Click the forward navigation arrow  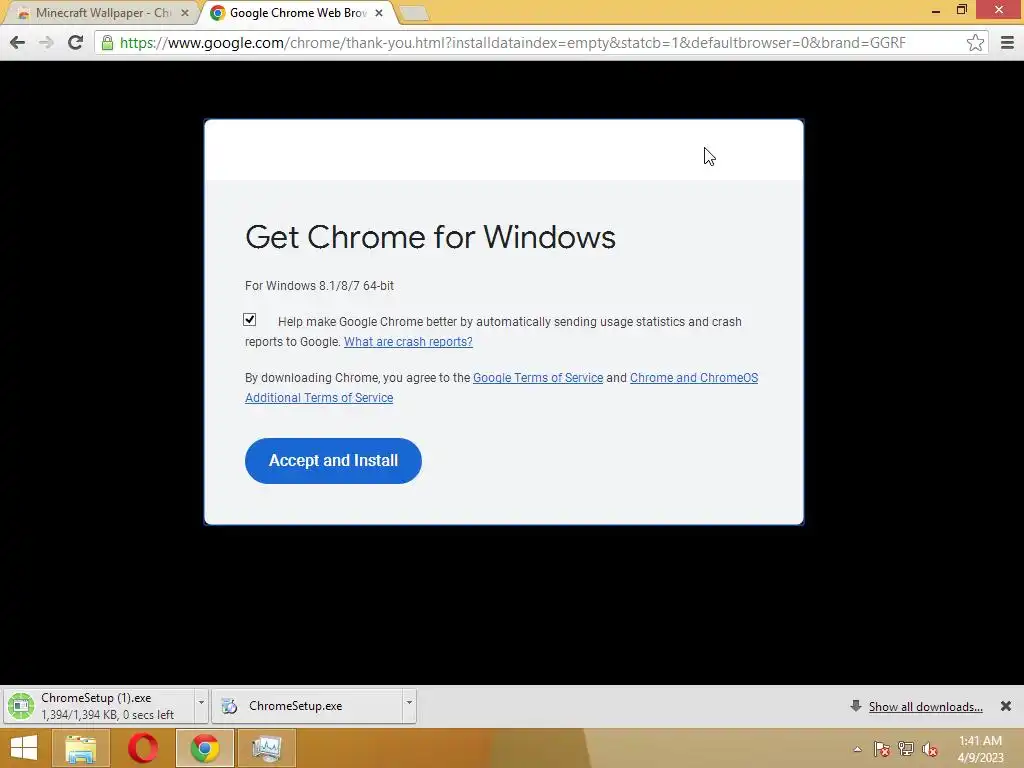pos(46,43)
